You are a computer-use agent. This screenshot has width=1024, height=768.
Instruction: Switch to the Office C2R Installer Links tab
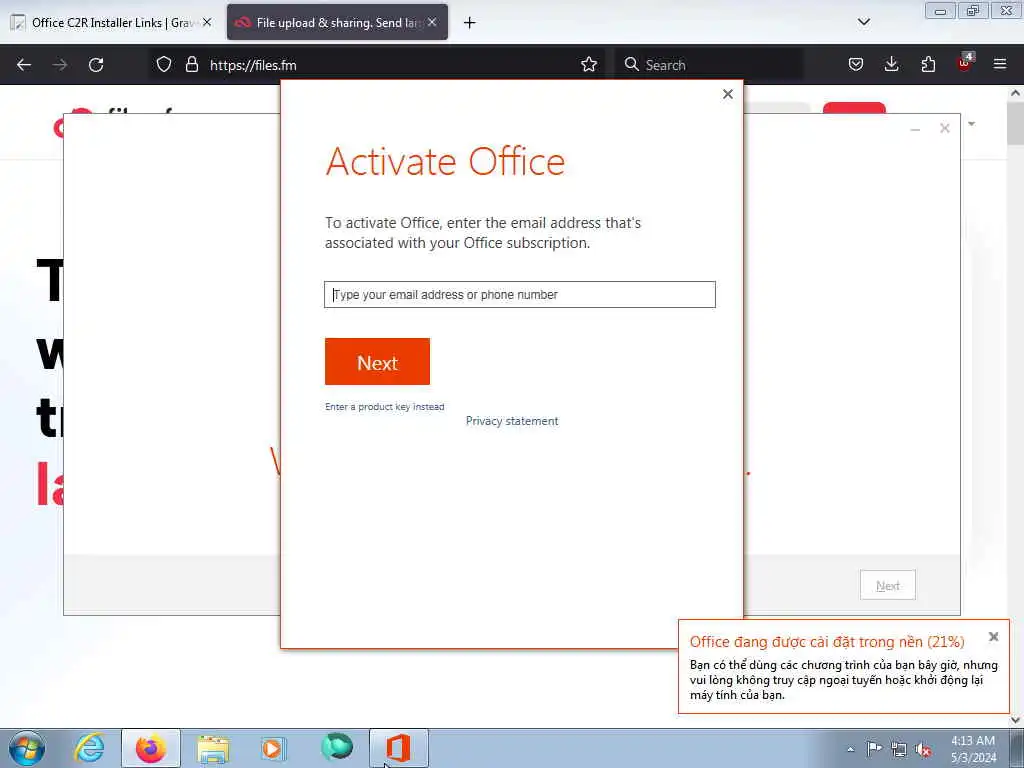pyautogui.click(x=111, y=23)
